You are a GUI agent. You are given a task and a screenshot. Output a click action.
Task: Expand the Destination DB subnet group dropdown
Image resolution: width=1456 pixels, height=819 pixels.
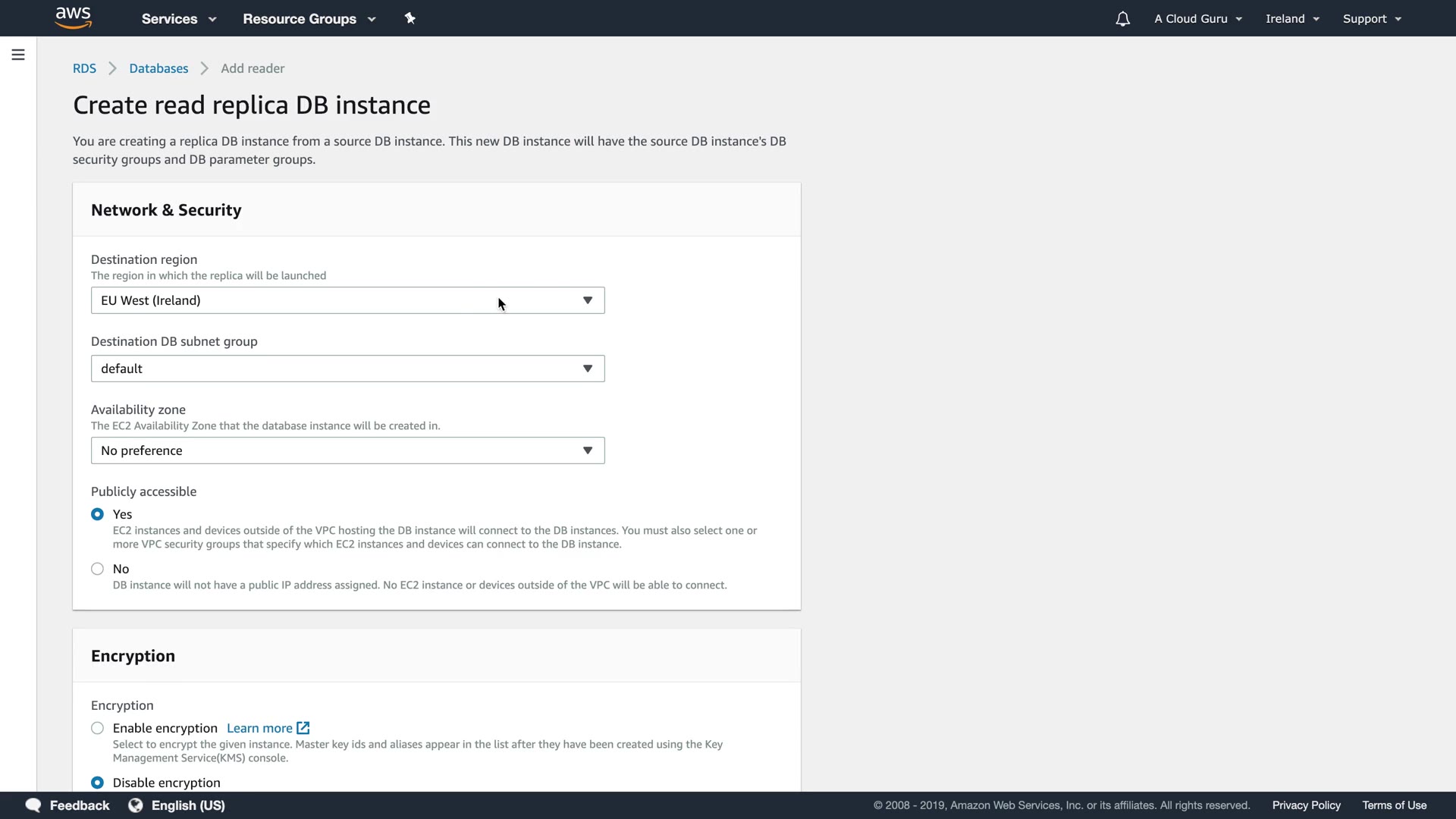(x=347, y=369)
